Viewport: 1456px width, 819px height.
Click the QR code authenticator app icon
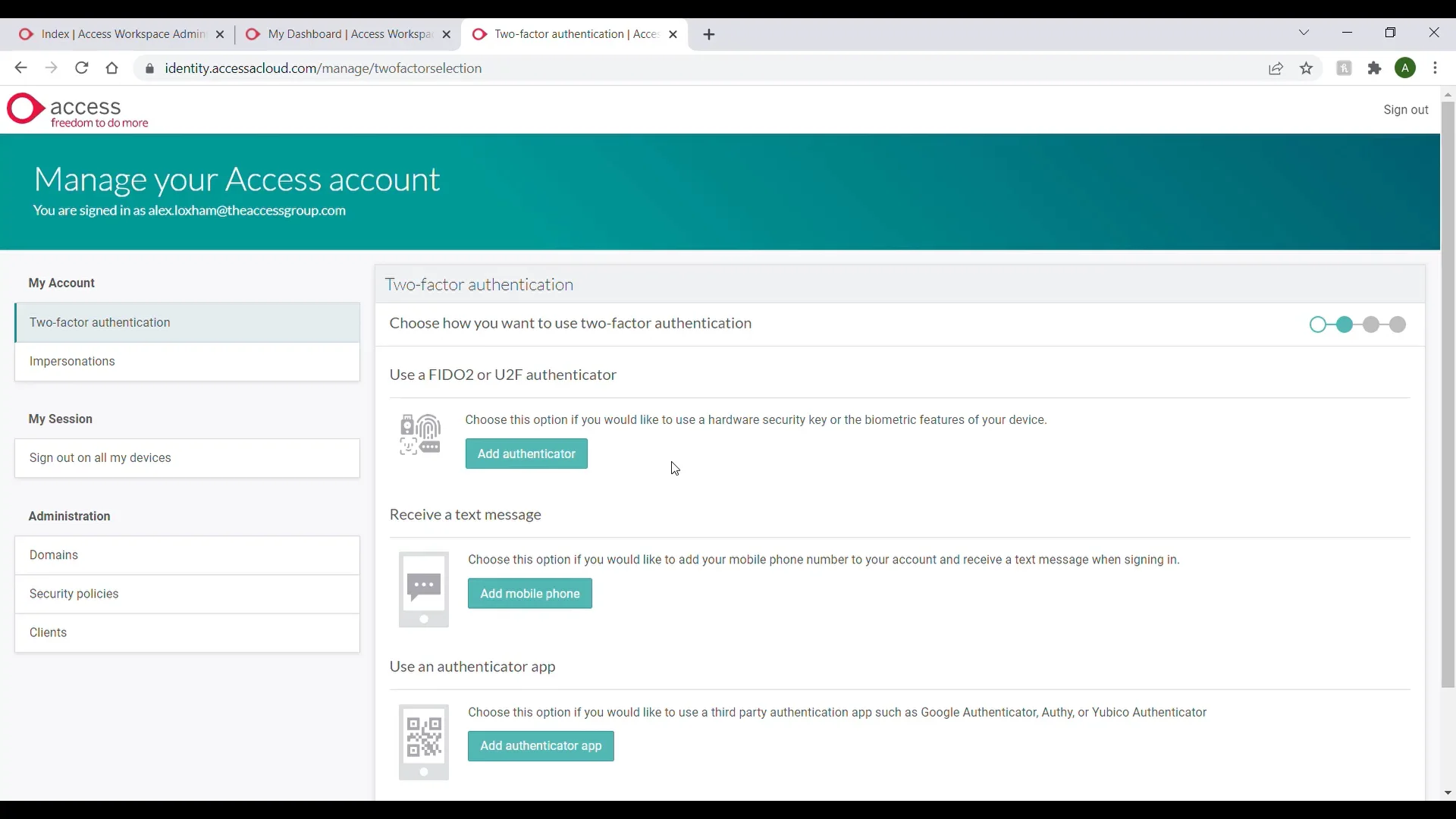pos(423,741)
